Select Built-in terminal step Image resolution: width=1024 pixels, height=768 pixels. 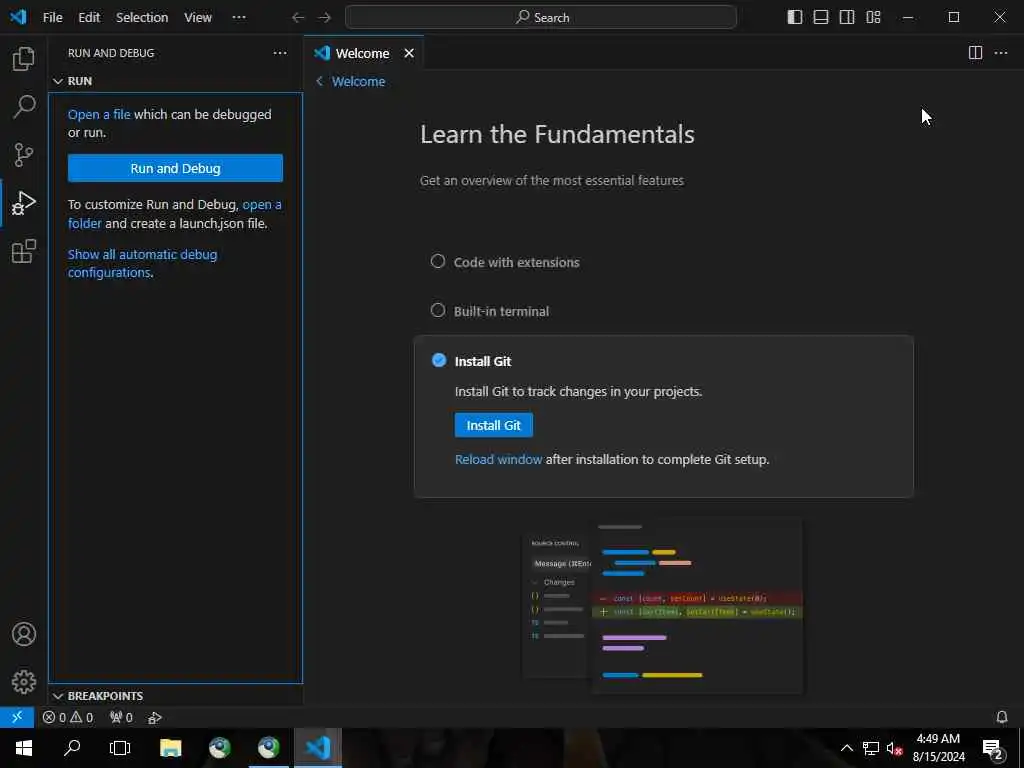point(489,311)
